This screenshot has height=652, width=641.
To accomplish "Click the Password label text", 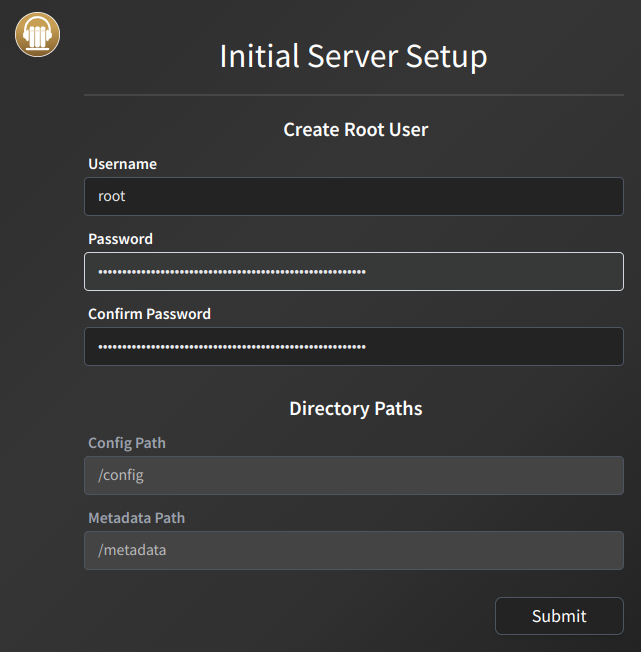I will point(120,239).
